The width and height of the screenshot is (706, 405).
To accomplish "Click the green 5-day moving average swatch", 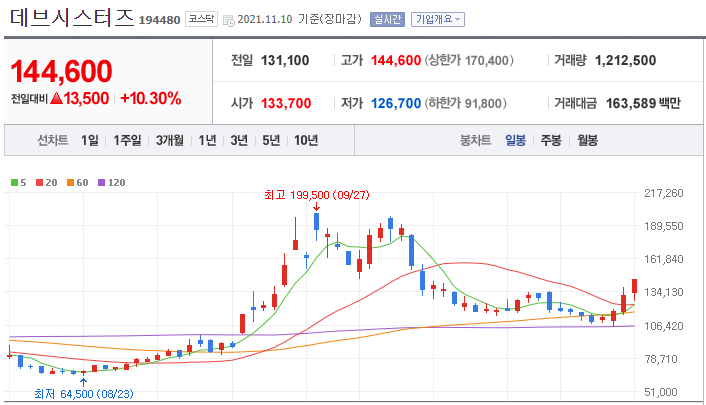I will pyautogui.click(x=14, y=182).
